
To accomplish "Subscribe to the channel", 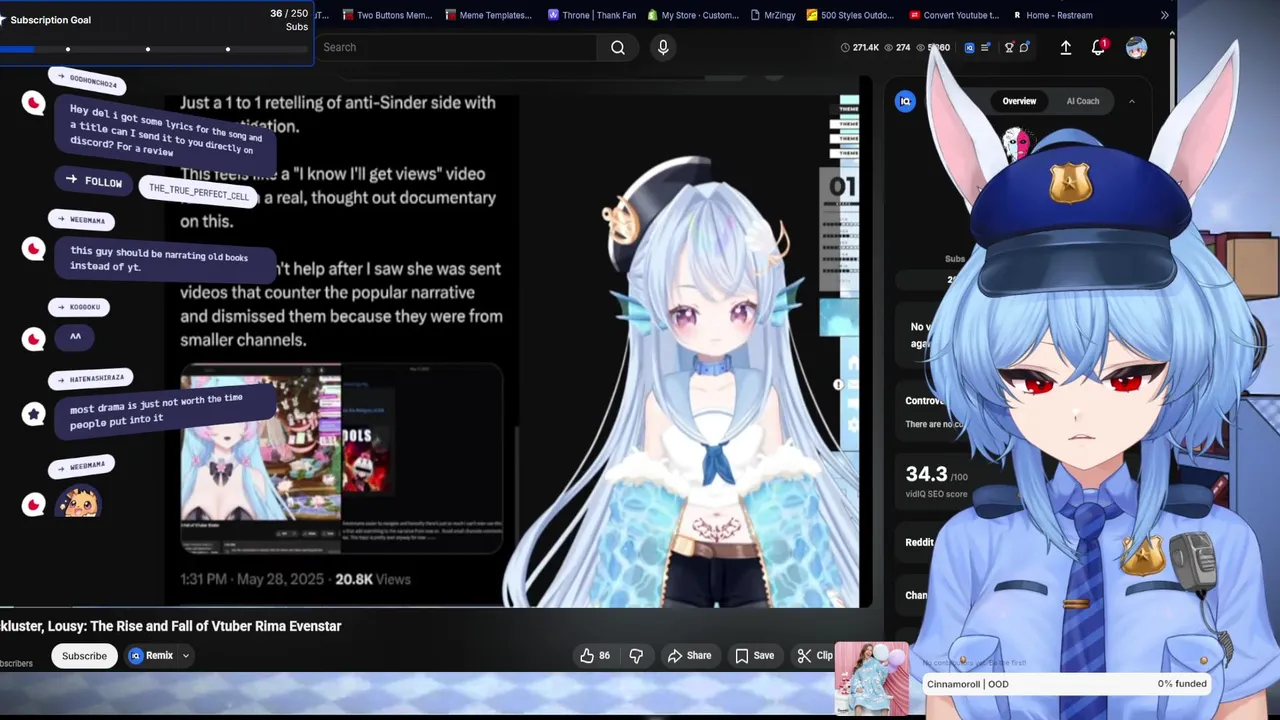I will click(x=84, y=656).
